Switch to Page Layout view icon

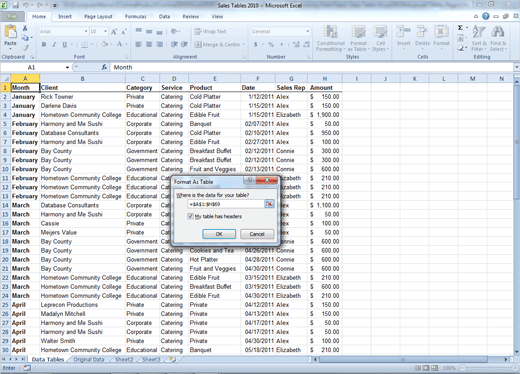pos(426,368)
